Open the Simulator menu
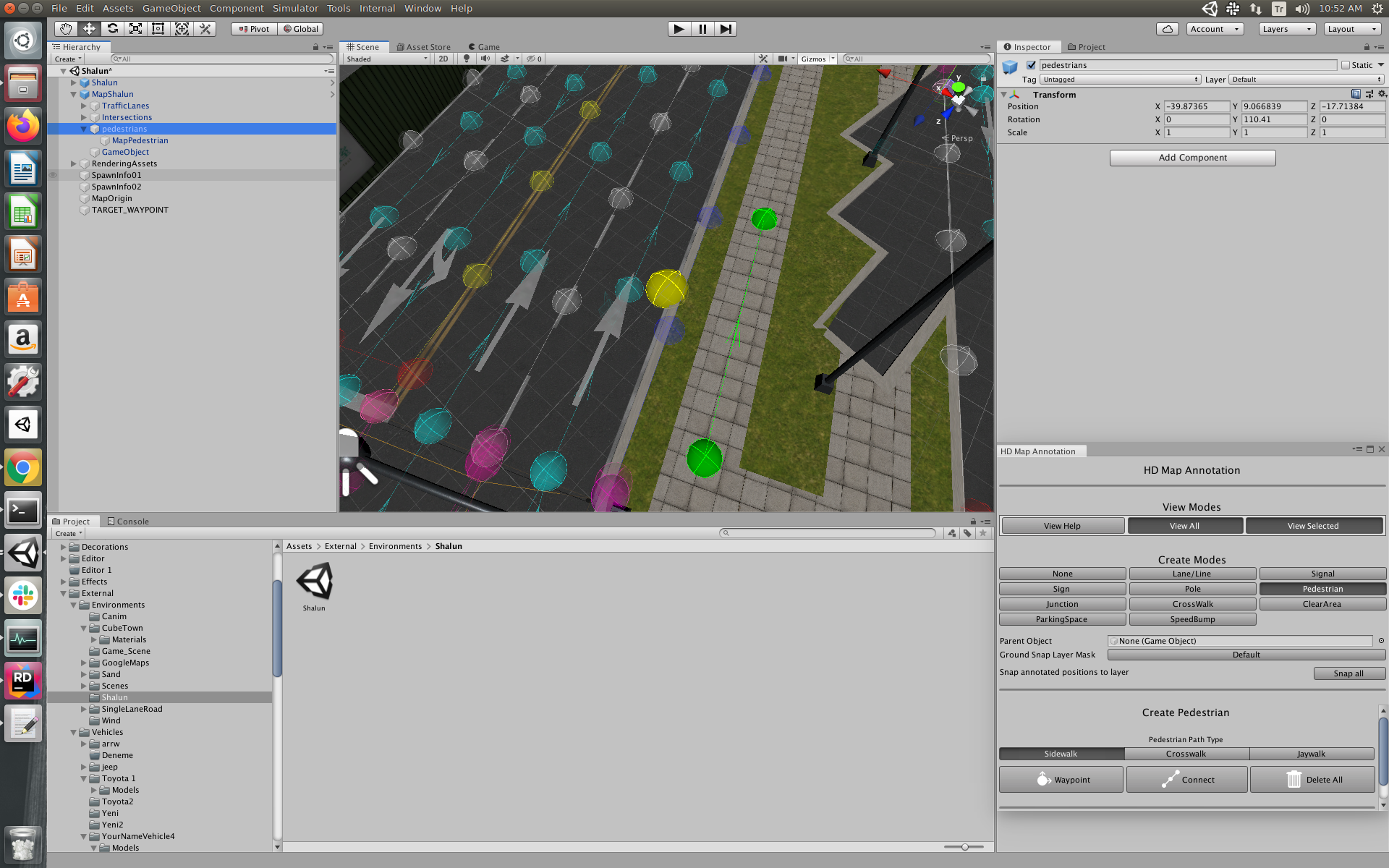 click(295, 8)
